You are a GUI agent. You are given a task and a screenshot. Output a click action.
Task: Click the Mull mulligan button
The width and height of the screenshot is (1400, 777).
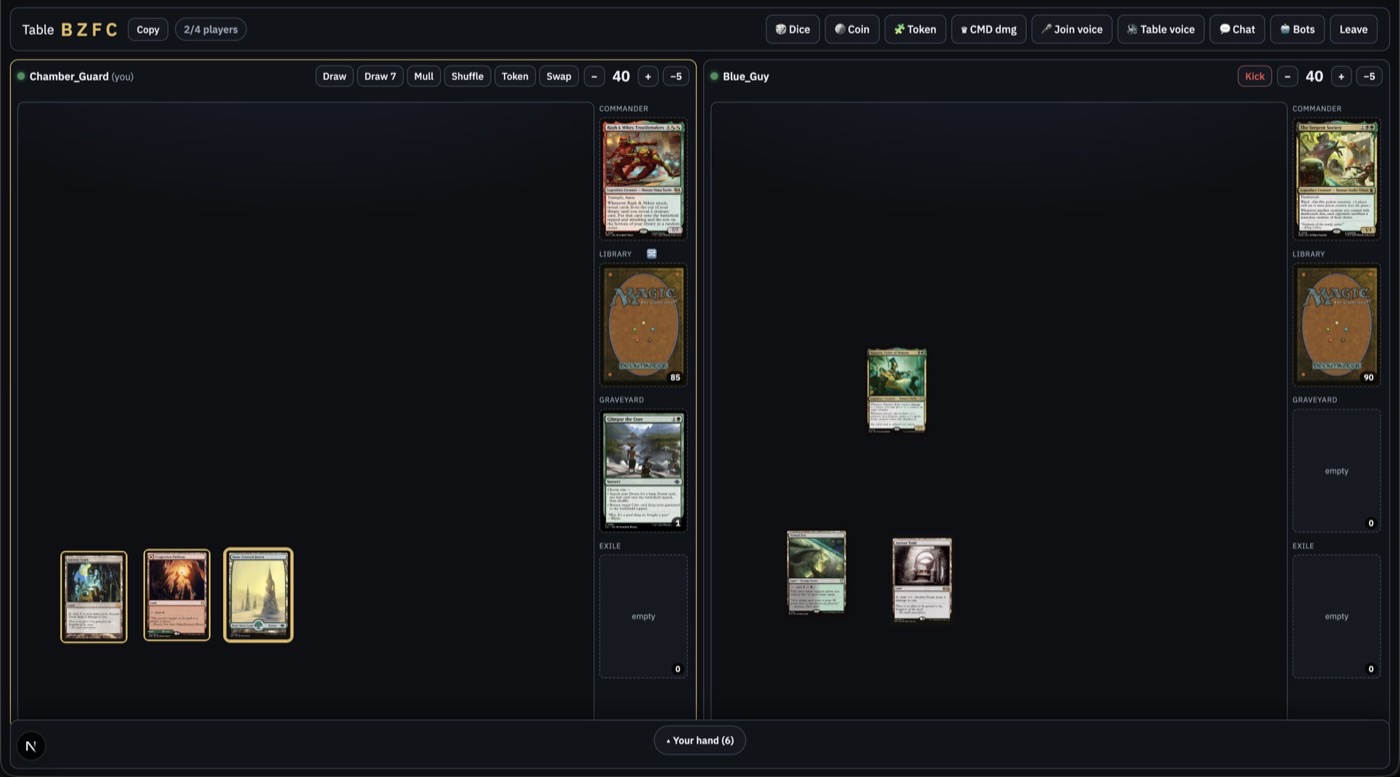pos(424,76)
